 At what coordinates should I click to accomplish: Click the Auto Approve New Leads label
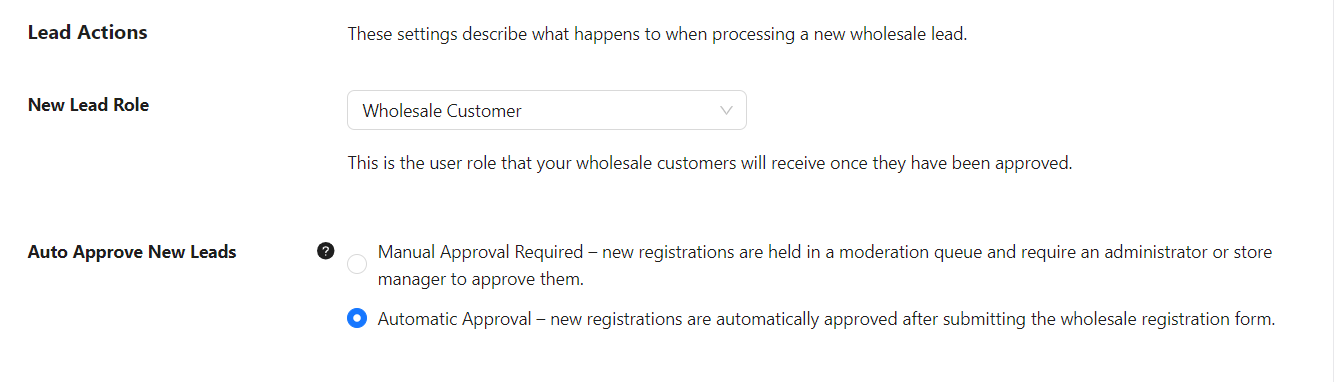[132, 252]
